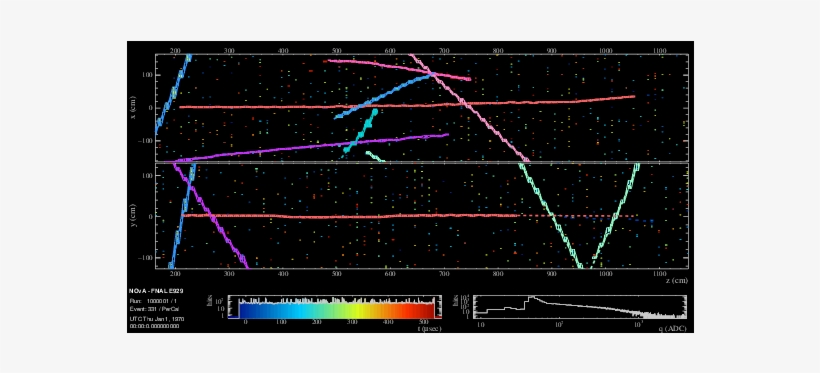Click the dark blue end of the time color scale

pyautogui.click(x=246, y=310)
